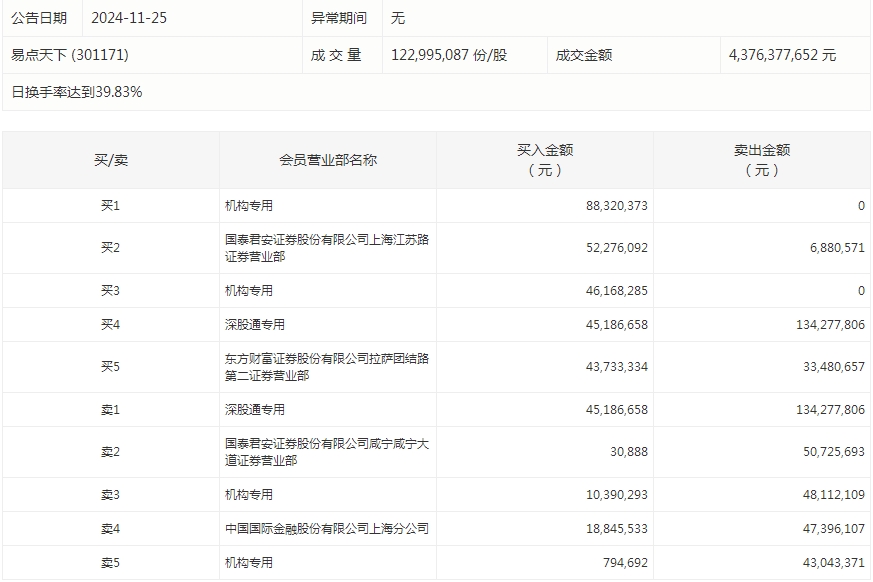Select 134,277,806 in the 卖1 row

pos(830,410)
